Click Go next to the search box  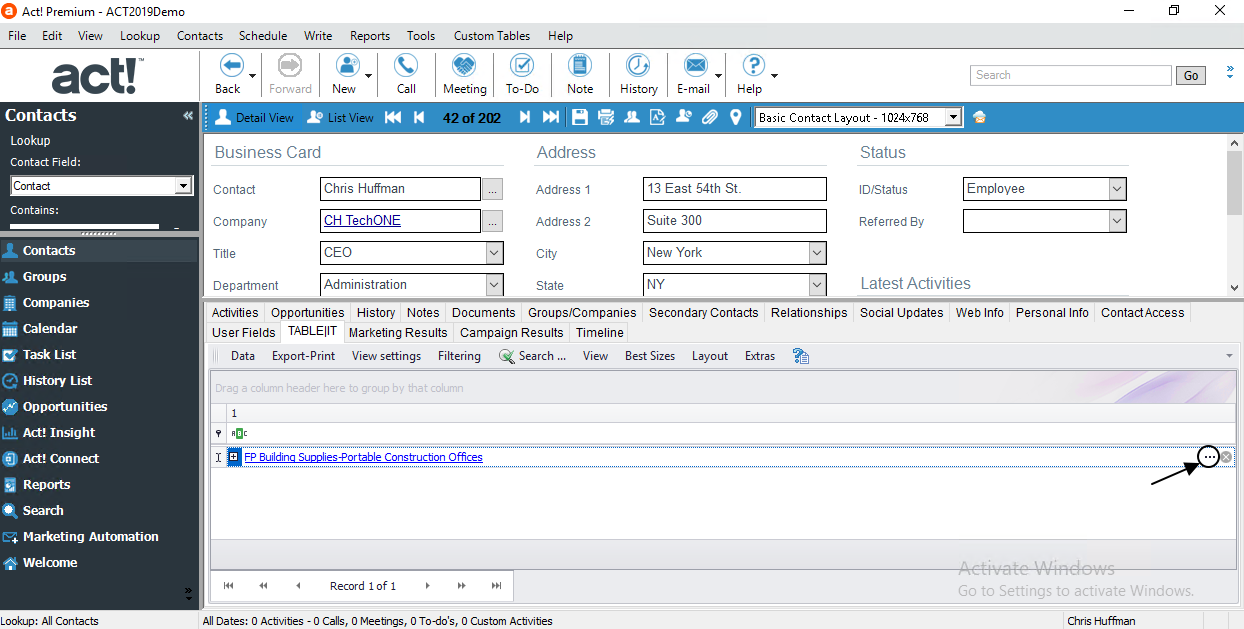[1190, 75]
